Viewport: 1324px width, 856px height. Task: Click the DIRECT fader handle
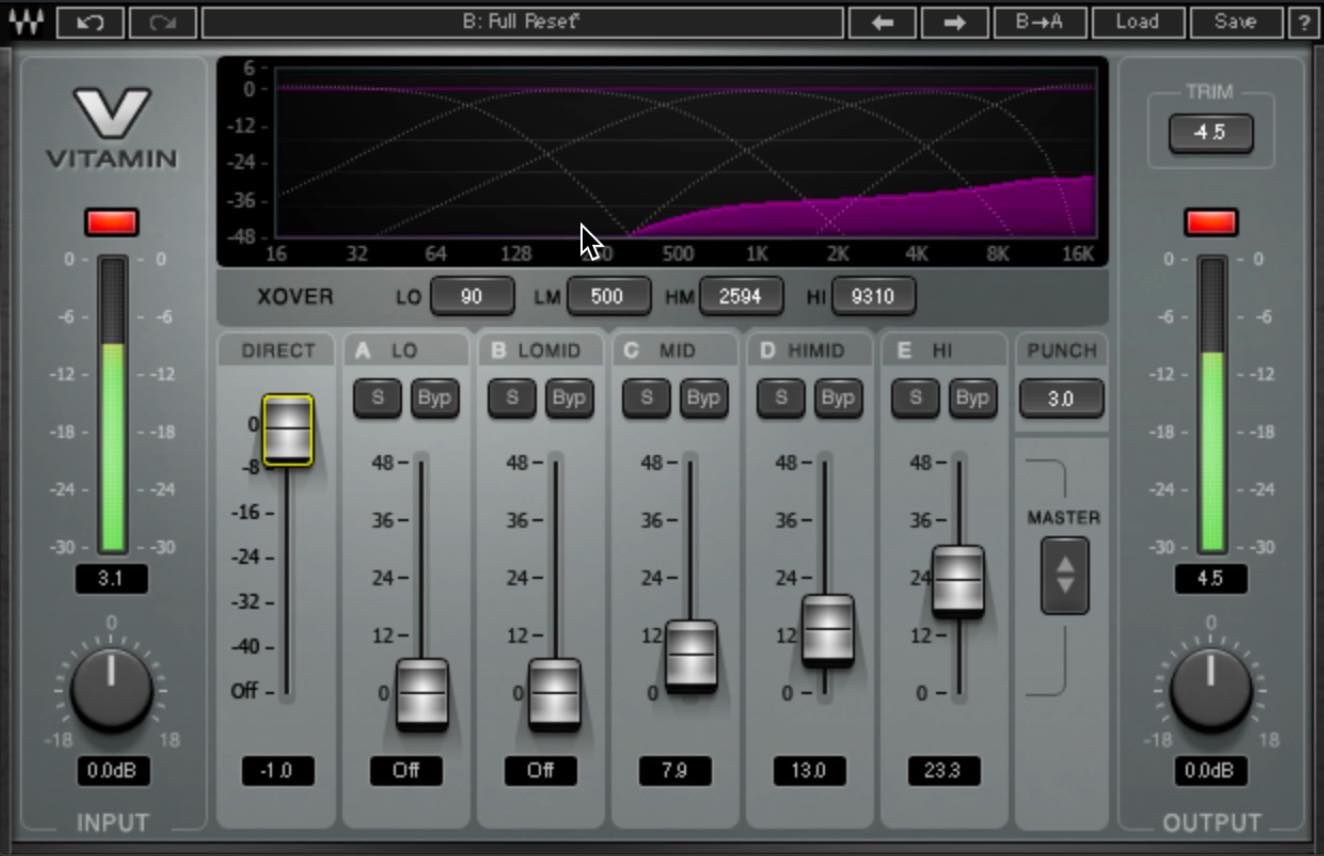[x=288, y=430]
